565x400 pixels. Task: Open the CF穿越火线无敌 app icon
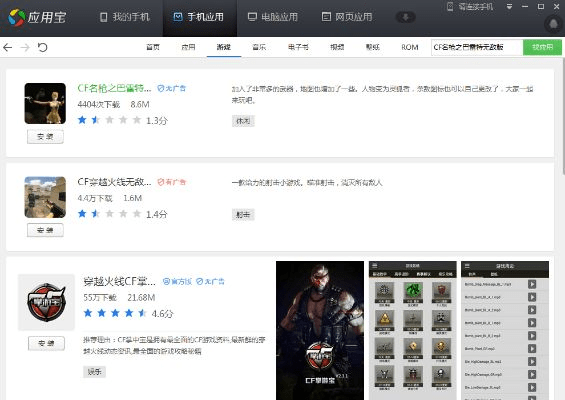coord(45,197)
